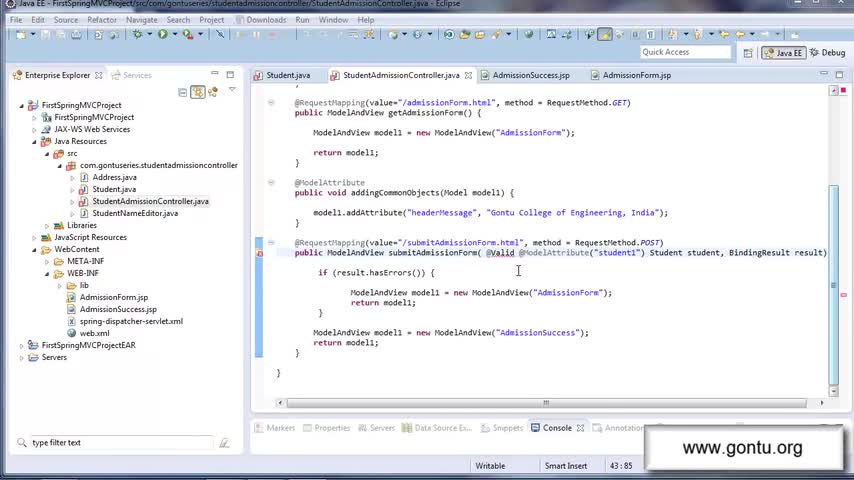The height and width of the screenshot is (480, 854).
Task: Click Collapse All in Enterprise Explorer
Action: tap(182, 92)
